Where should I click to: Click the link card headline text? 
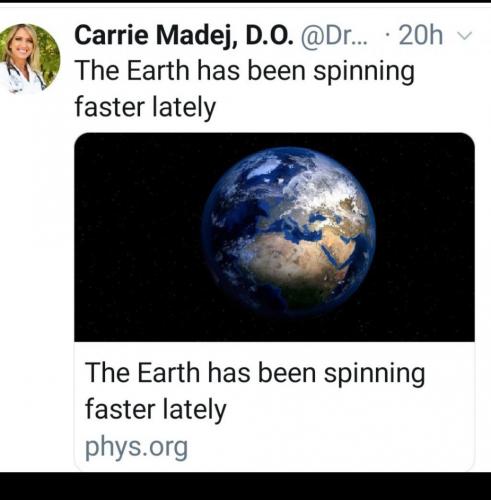tap(255, 391)
